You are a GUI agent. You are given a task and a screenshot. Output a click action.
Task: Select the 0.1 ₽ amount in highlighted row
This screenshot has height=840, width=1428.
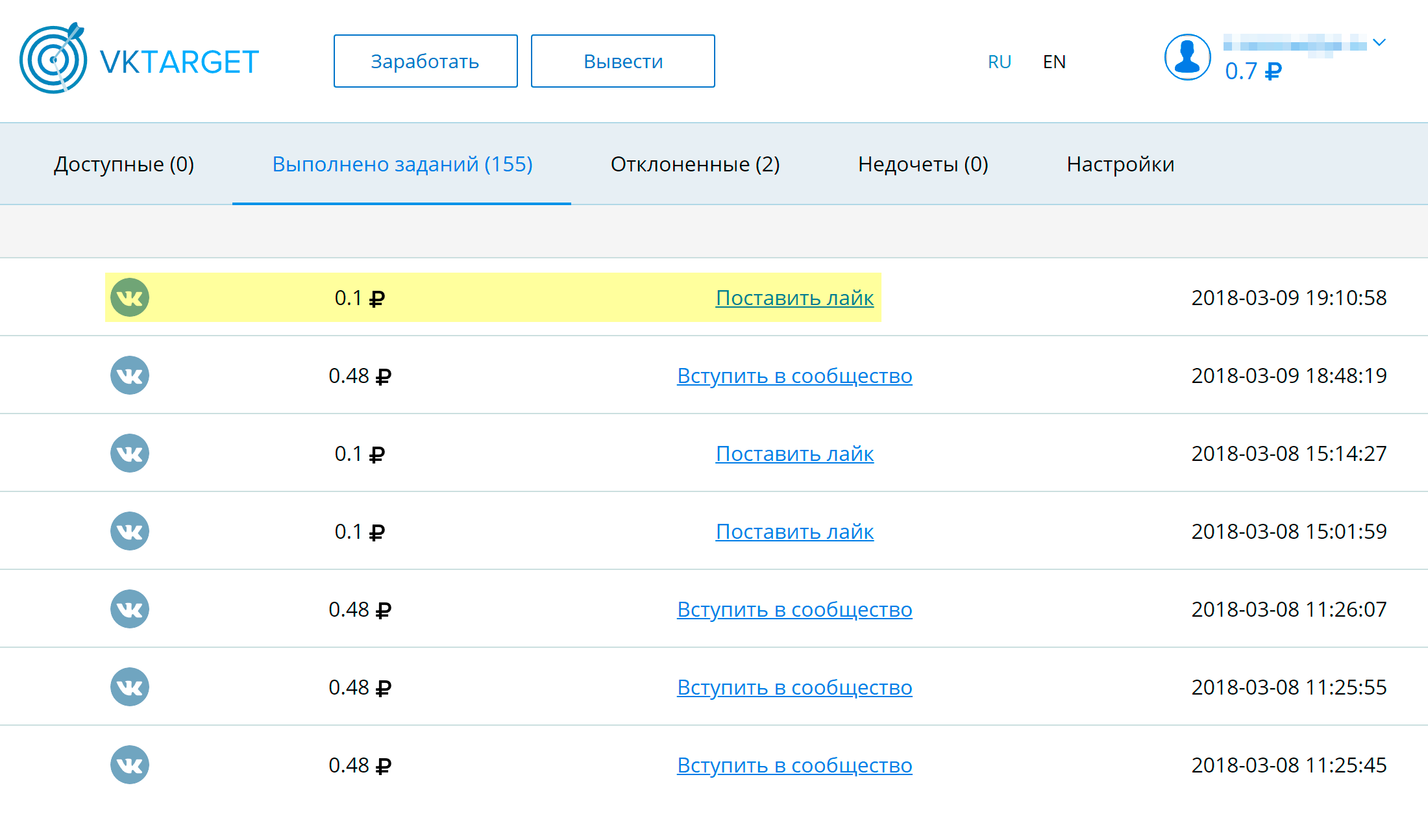point(360,297)
